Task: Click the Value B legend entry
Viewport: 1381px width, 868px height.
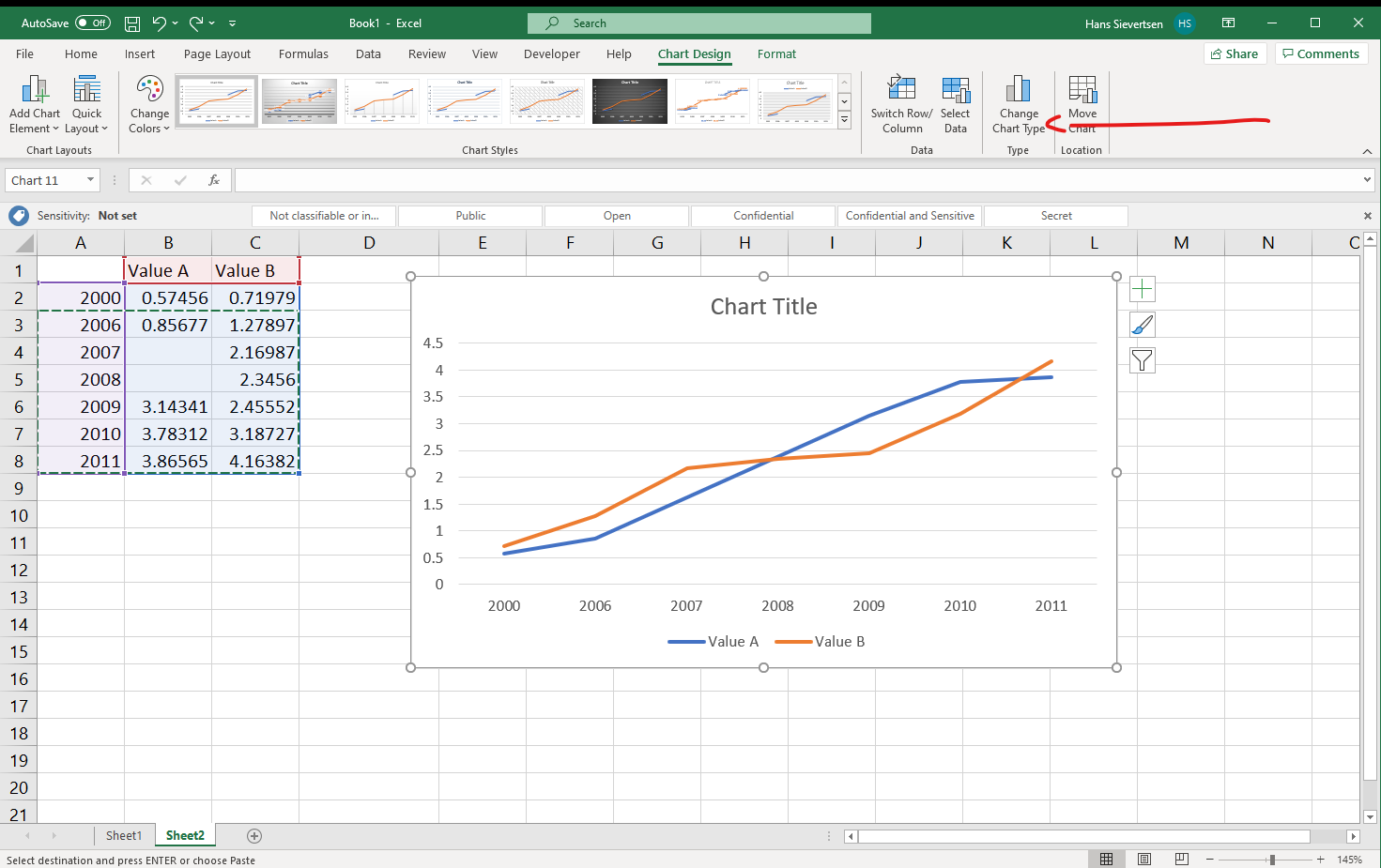Action: (x=820, y=642)
